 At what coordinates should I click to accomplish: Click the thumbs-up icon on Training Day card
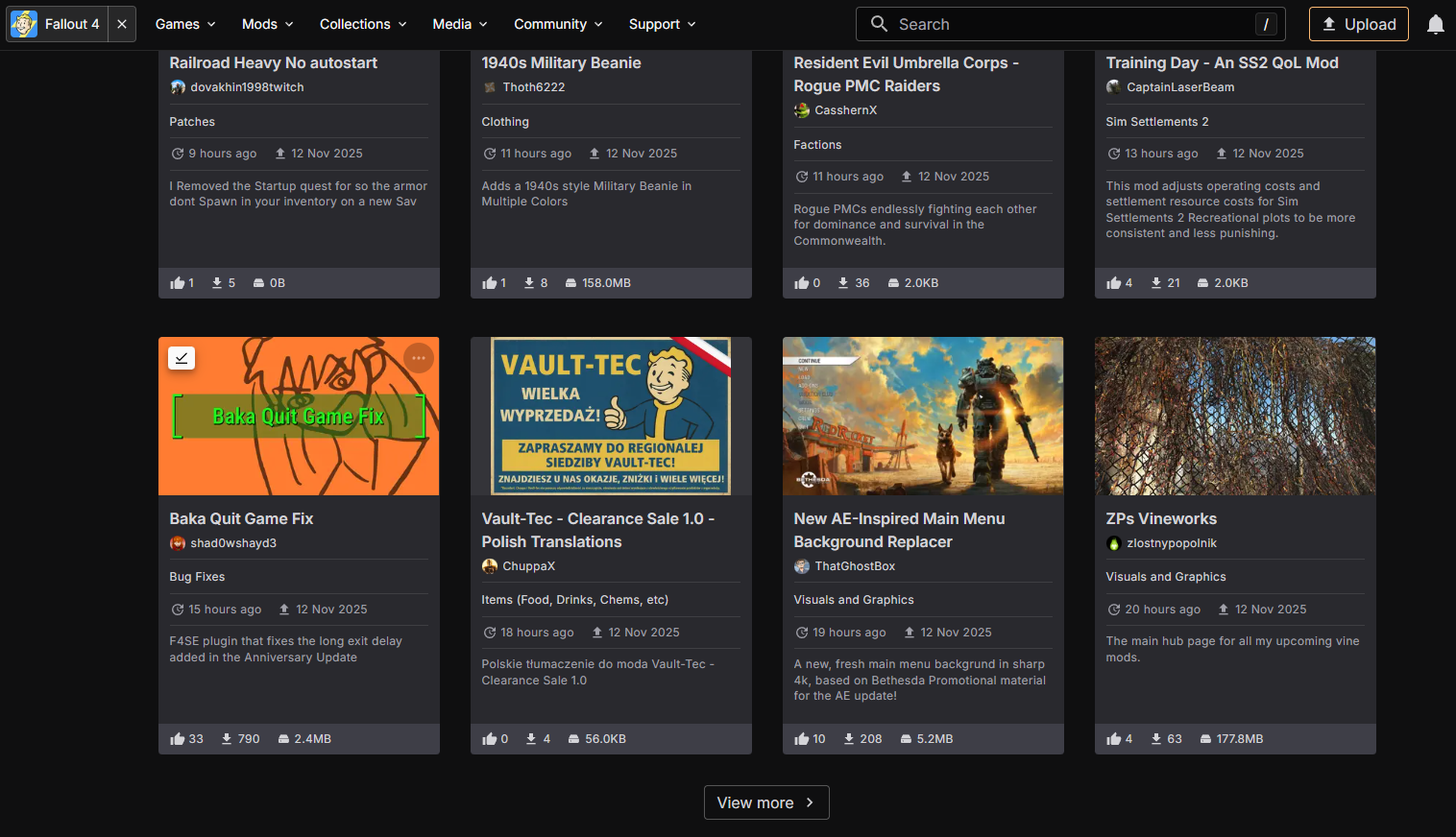pos(1114,283)
